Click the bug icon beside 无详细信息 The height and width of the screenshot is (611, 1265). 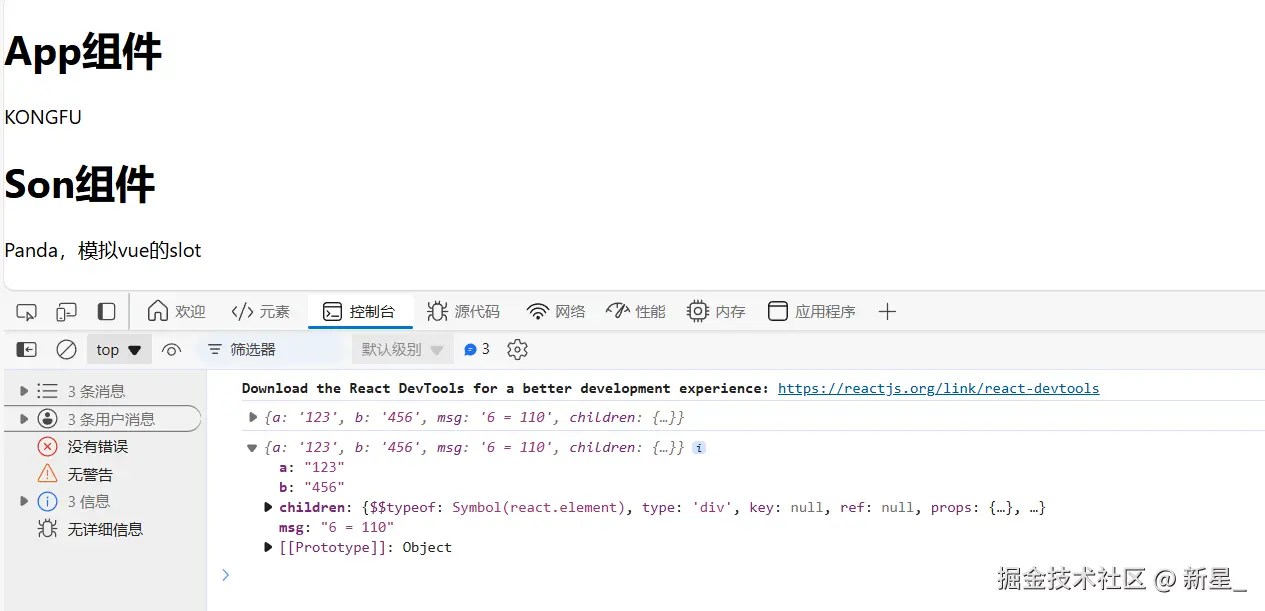[x=47, y=529]
